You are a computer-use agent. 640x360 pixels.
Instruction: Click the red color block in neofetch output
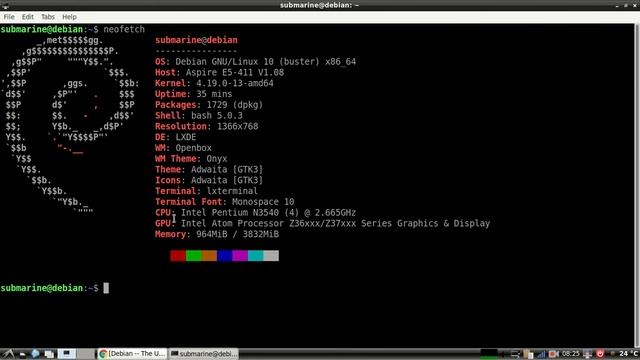tap(178, 256)
